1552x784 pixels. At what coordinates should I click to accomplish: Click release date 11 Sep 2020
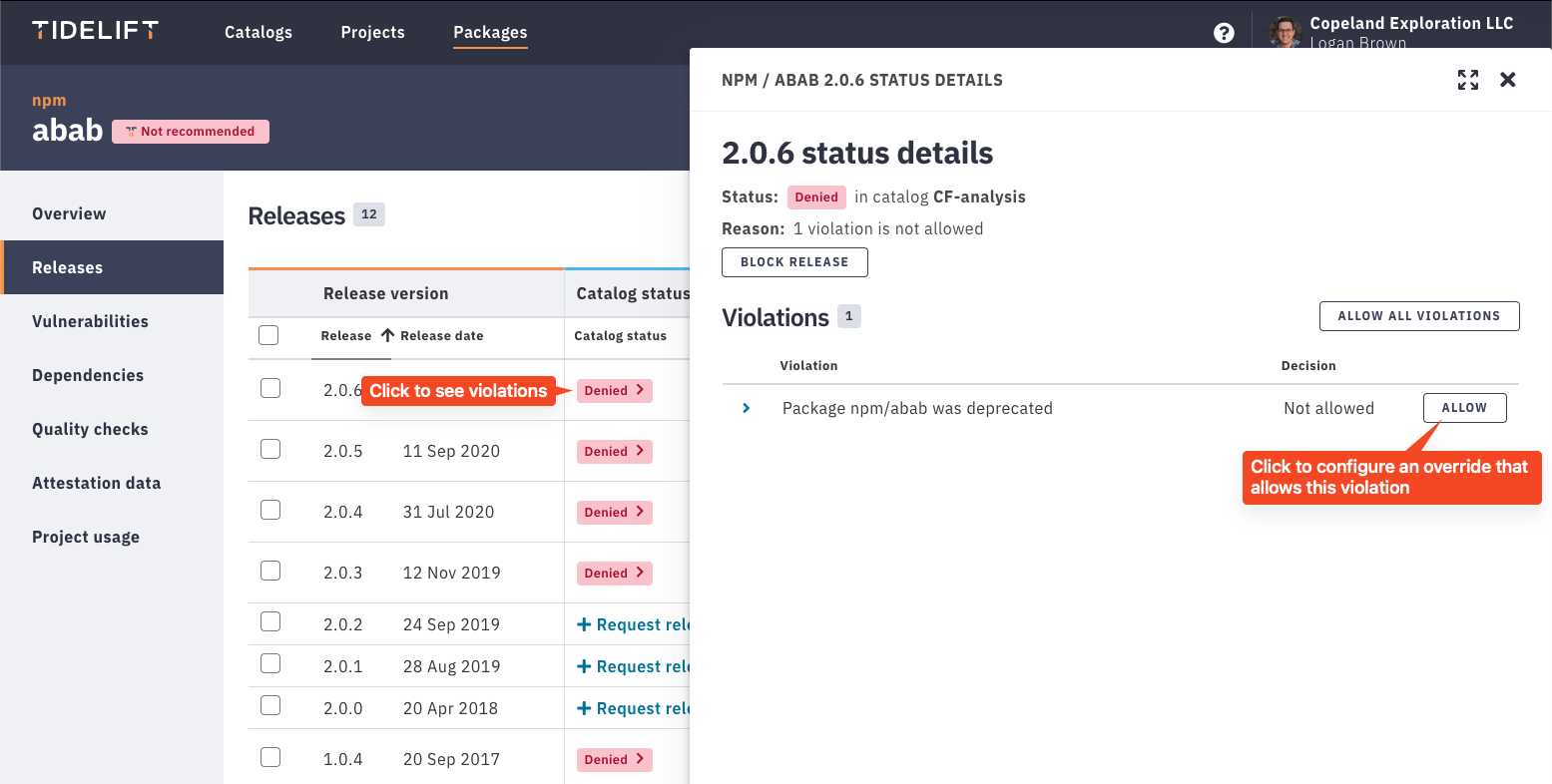click(451, 451)
